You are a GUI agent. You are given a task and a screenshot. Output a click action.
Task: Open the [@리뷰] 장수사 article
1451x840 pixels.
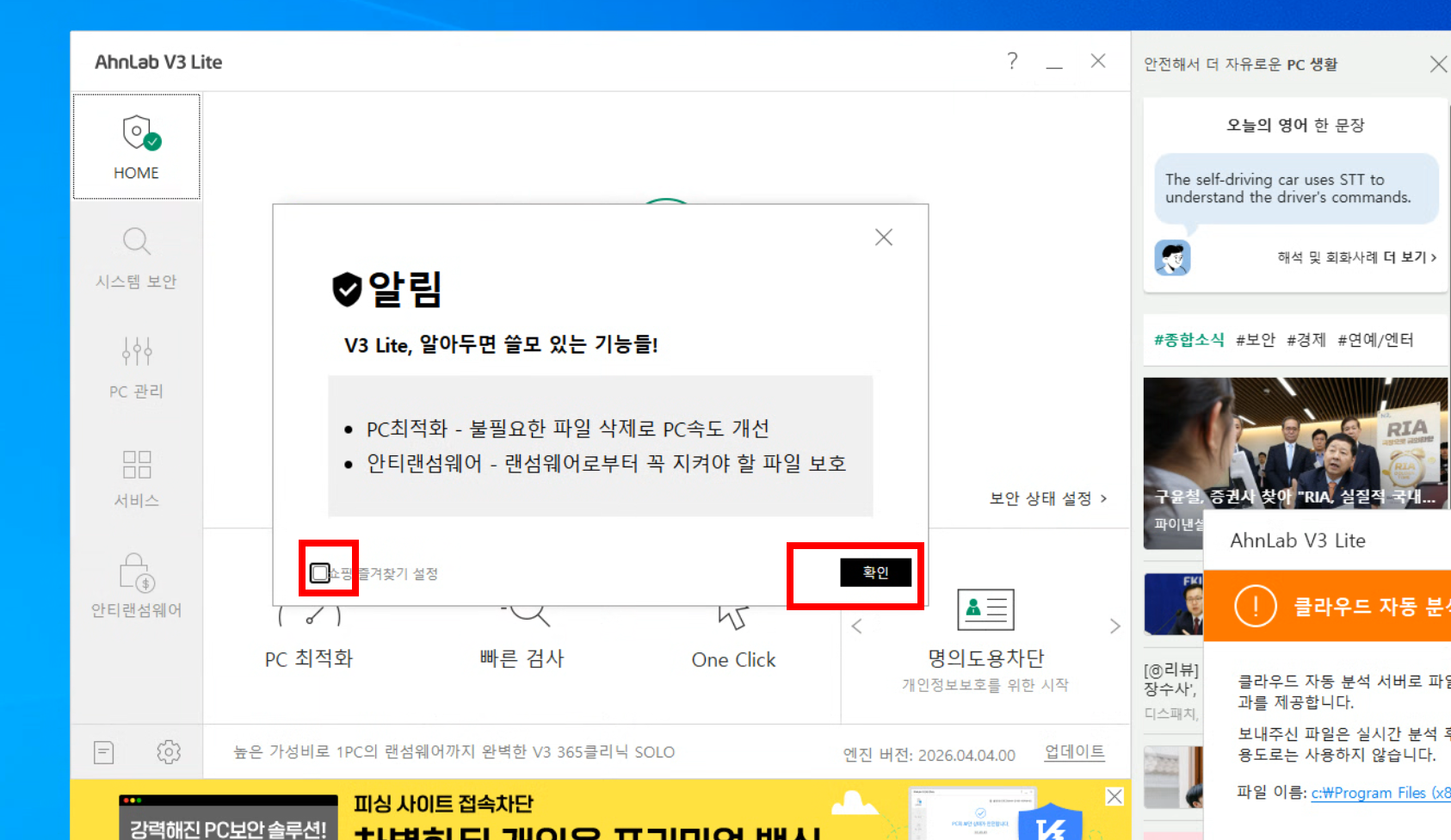[1172, 679]
